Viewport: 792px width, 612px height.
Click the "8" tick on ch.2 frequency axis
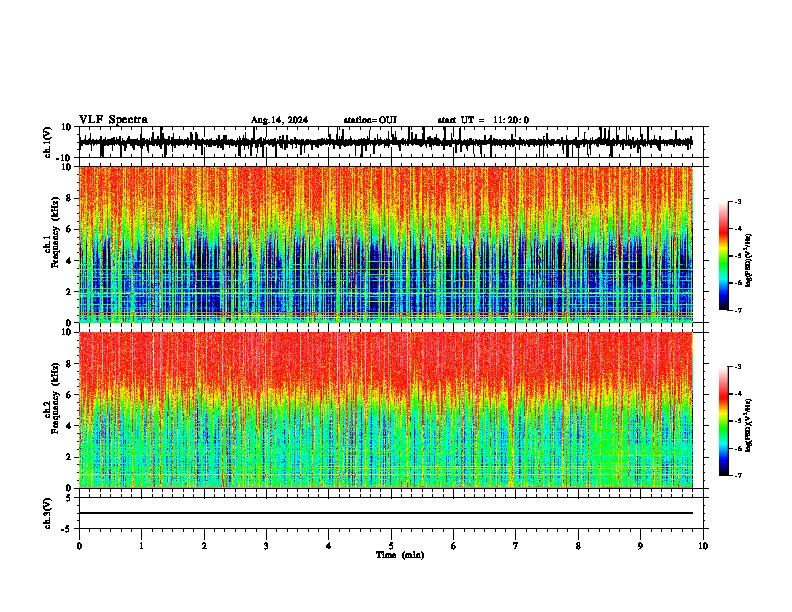tap(69, 364)
